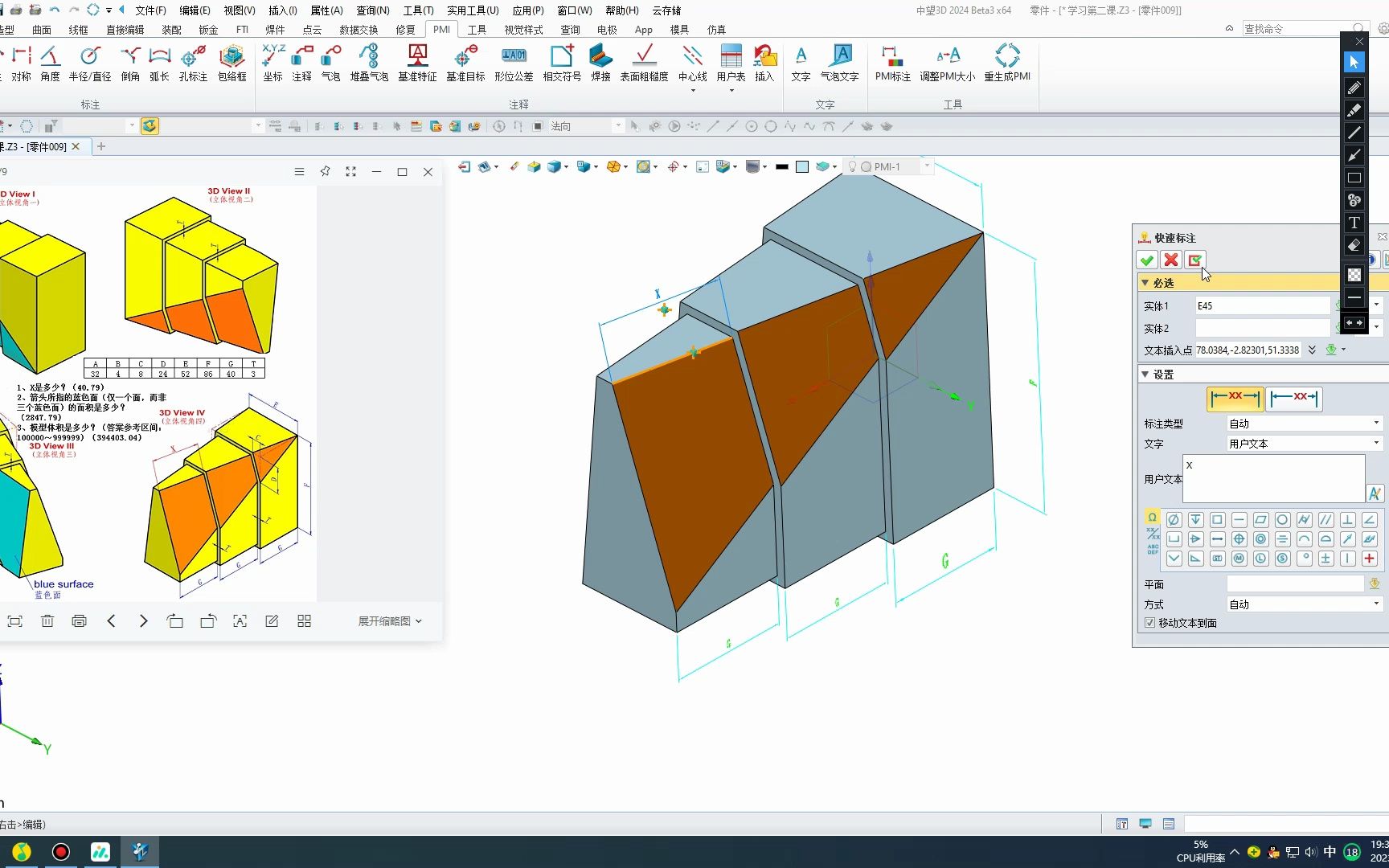Screen dimensions: 1389x868
Task: Activate the 调整PMI大小 tool
Action: click(x=949, y=63)
